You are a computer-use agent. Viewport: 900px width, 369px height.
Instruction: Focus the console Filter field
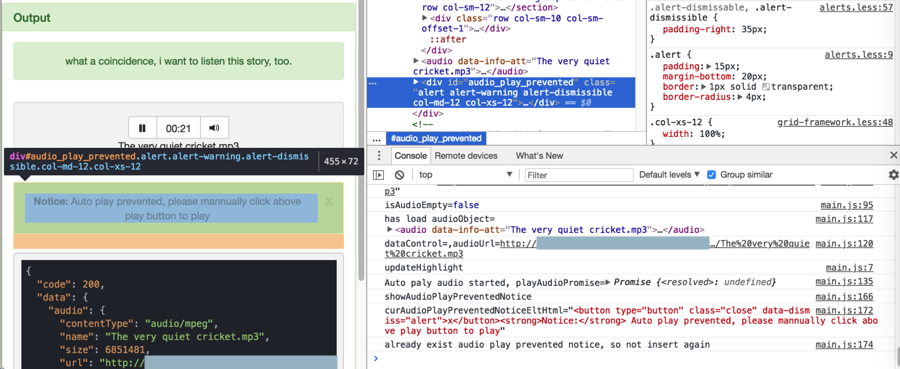click(x=579, y=174)
